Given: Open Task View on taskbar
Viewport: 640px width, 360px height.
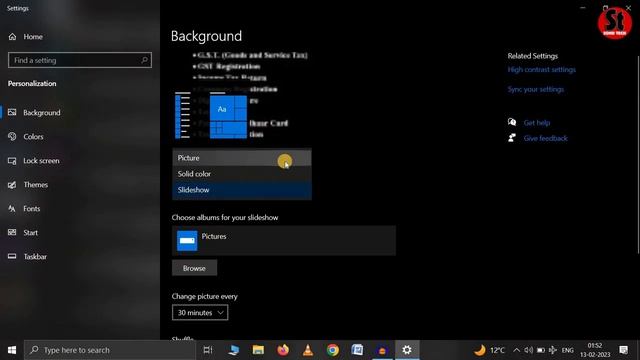Looking at the screenshot, I should (x=208, y=350).
